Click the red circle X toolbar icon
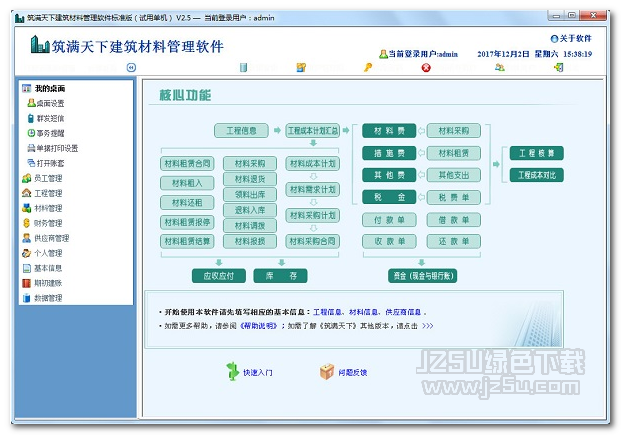The height and width of the screenshot is (435, 621). pyautogui.click(x=426, y=68)
